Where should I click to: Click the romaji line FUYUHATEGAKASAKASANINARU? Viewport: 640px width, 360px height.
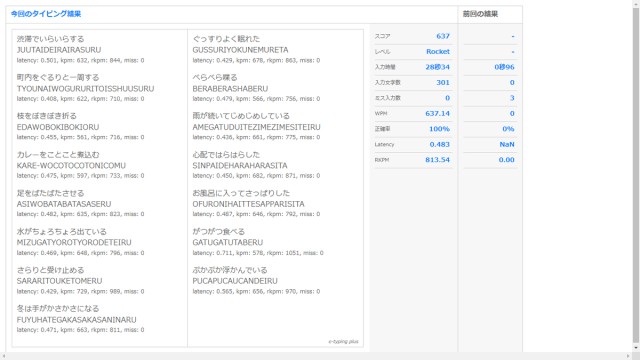click(x=76, y=320)
